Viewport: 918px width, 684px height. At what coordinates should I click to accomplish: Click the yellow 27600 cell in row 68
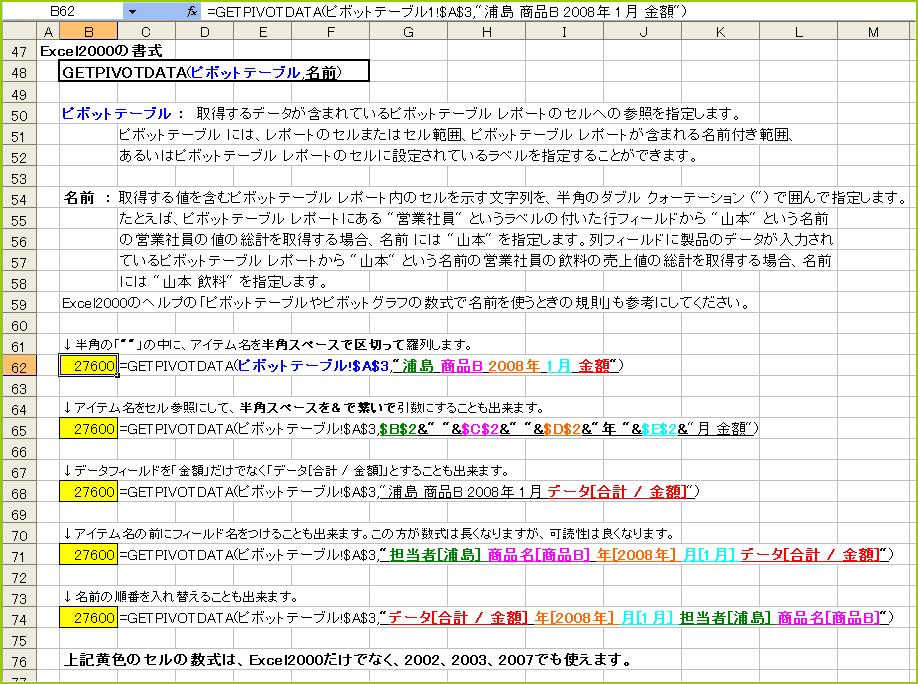[89, 489]
